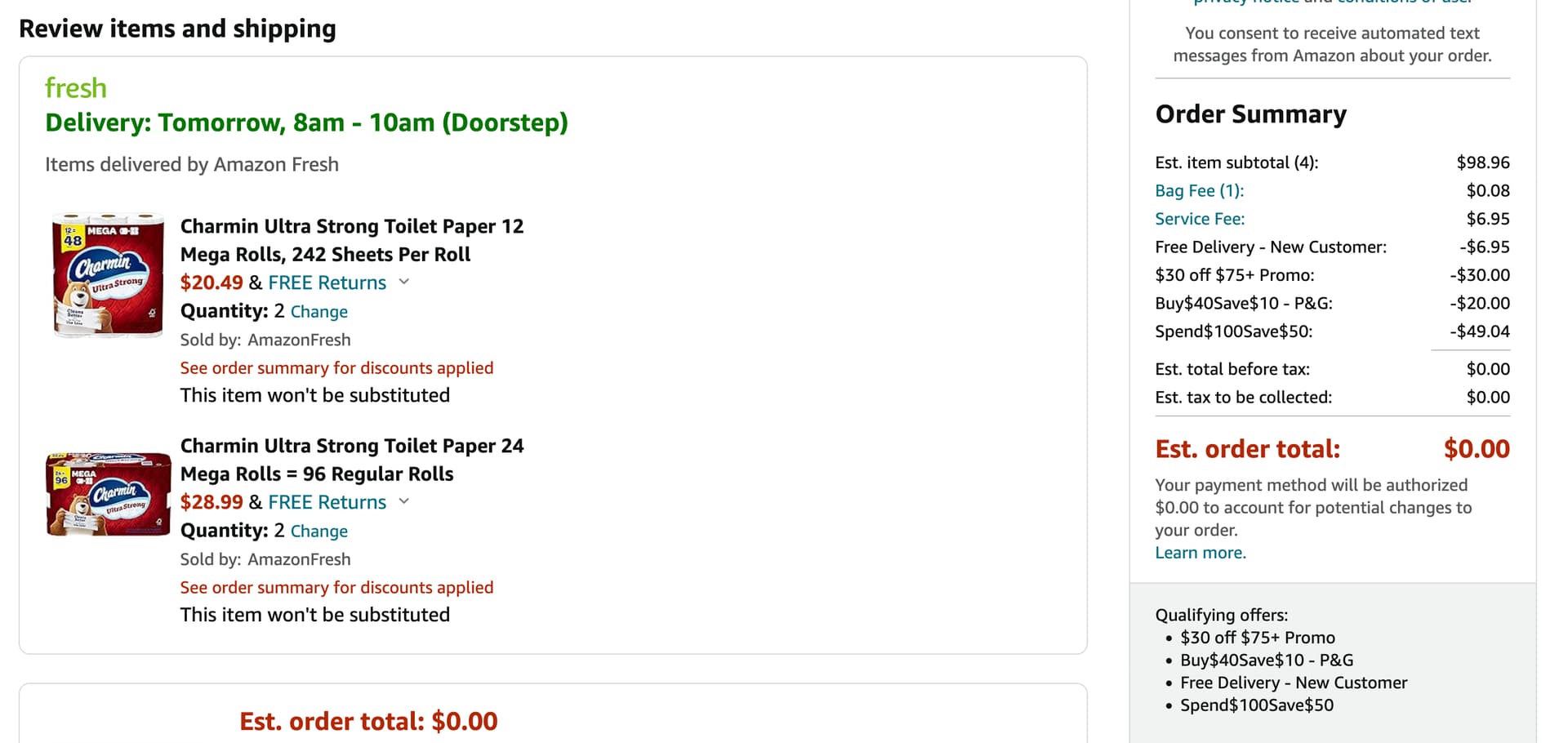Open the Service Fee details link

[x=1199, y=219]
